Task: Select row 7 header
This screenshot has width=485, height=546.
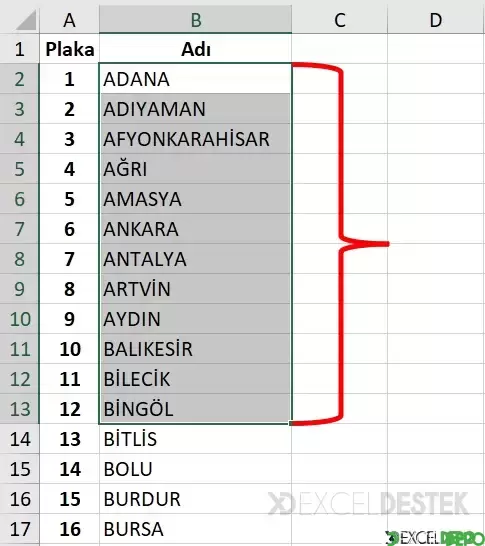Action: point(19,229)
